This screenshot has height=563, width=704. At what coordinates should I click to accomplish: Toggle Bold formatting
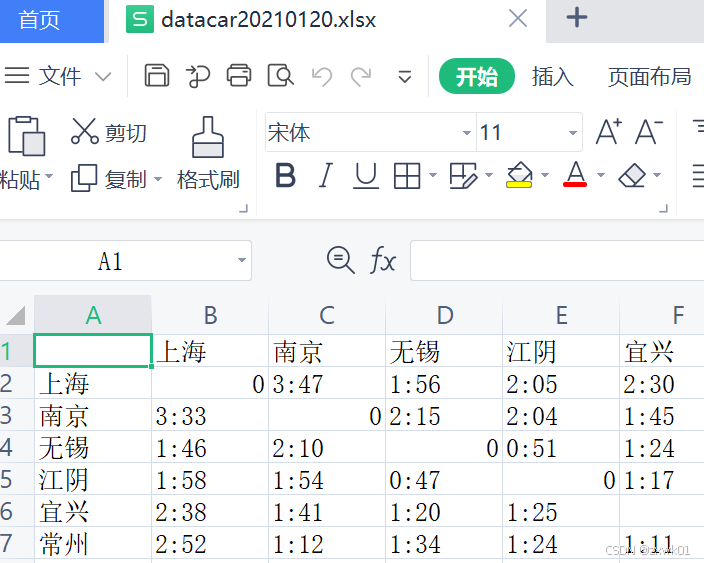tap(286, 175)
